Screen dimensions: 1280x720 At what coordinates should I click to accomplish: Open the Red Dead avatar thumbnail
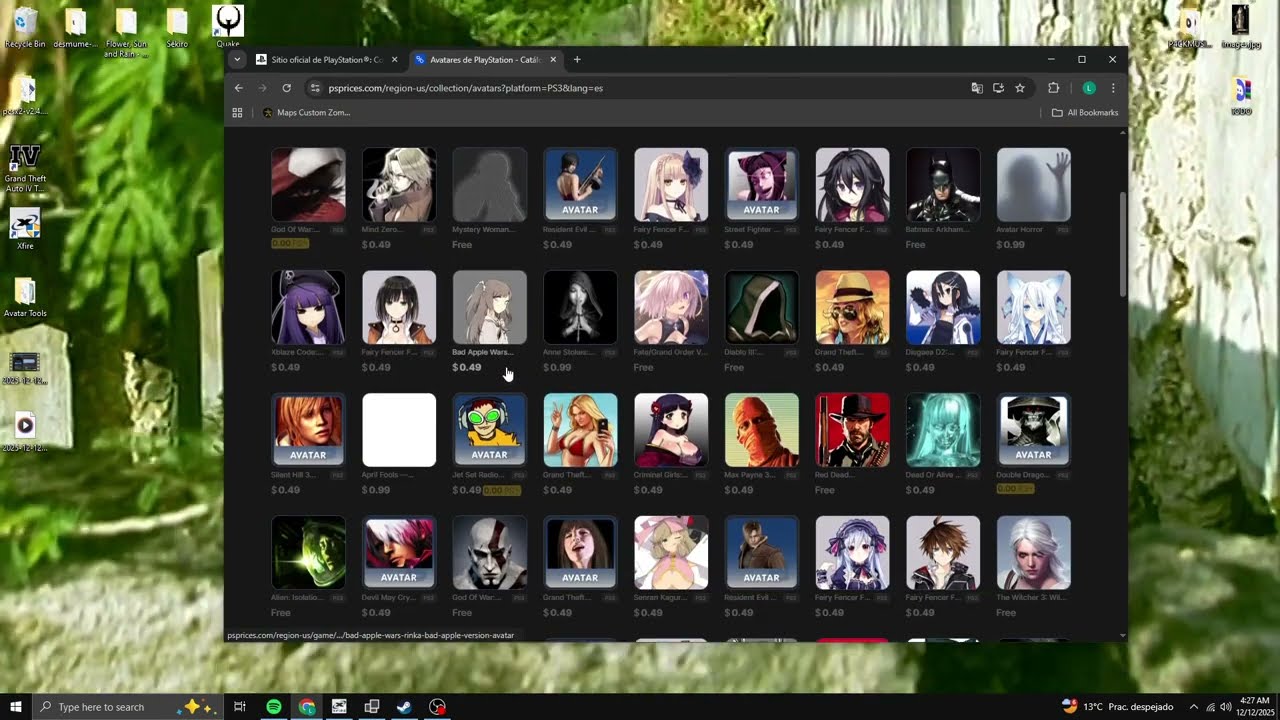(852, 430)
